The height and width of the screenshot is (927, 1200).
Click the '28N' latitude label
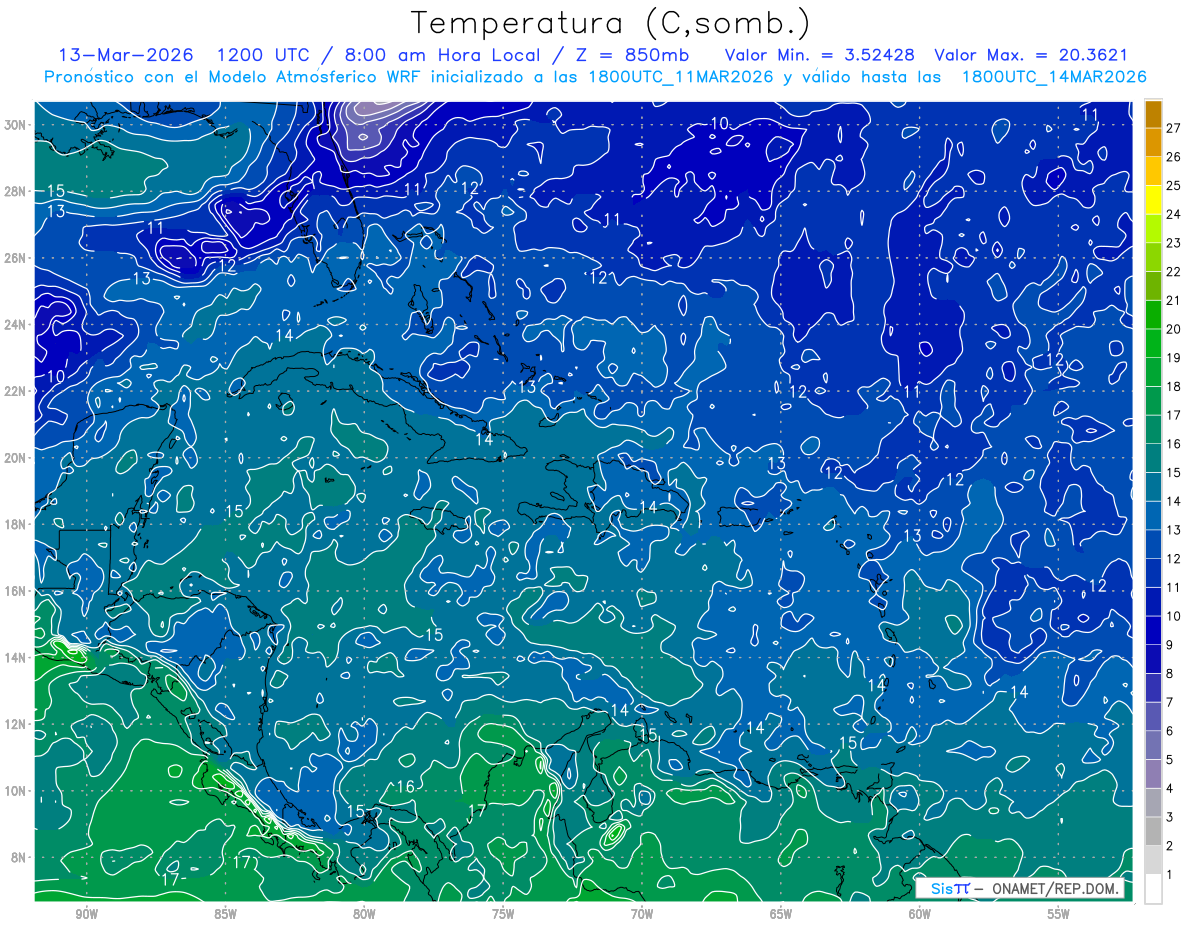click(14, 191)
